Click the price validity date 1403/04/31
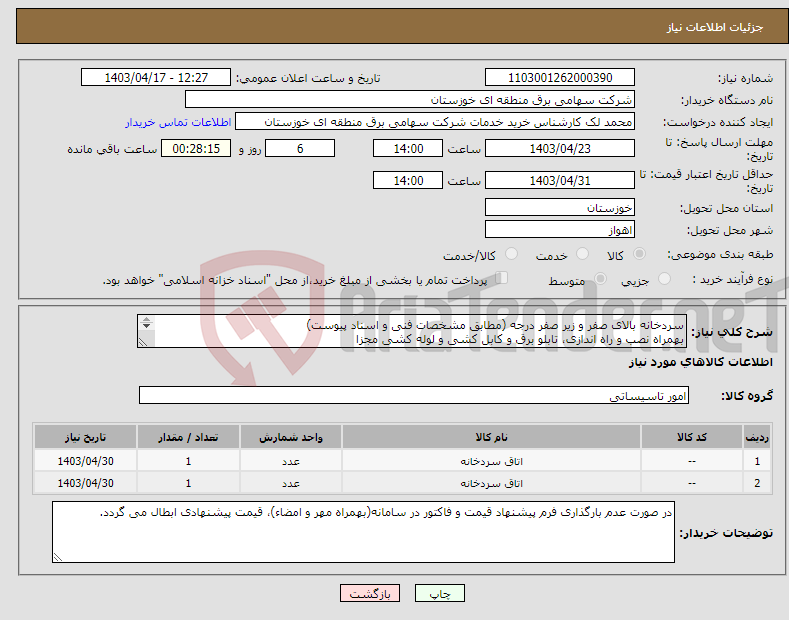Image resolution: width=789 pixels, height=620 pixels. point(560,180)
